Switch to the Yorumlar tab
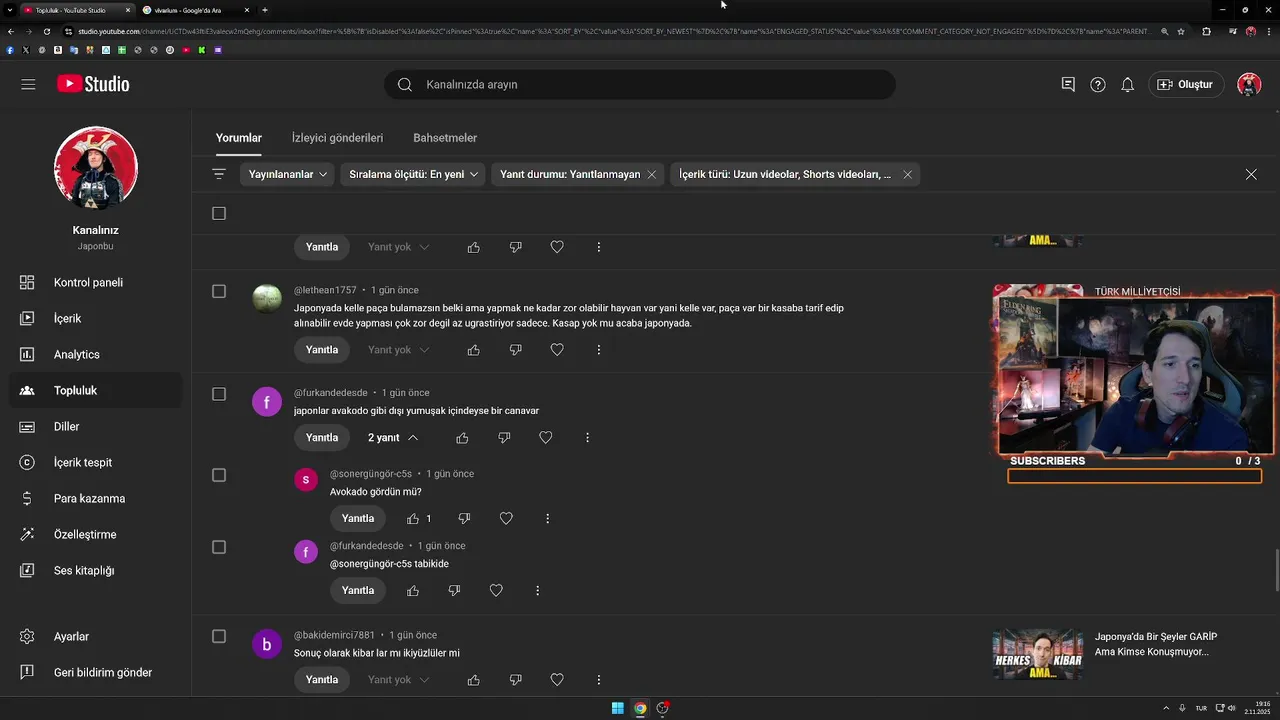The height and width of the screenshot is (720, 1280). coord(239,138)
